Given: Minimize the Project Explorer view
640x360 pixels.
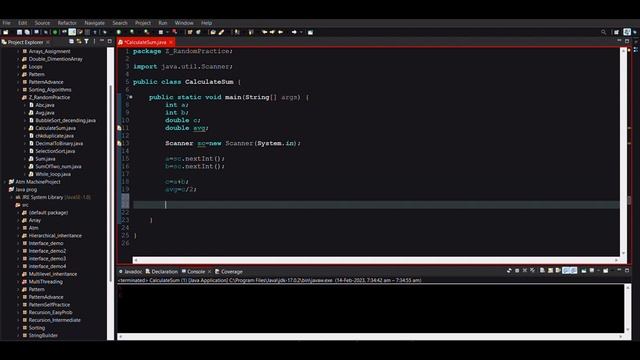Looking at the screenshot, I should (102, 41).
